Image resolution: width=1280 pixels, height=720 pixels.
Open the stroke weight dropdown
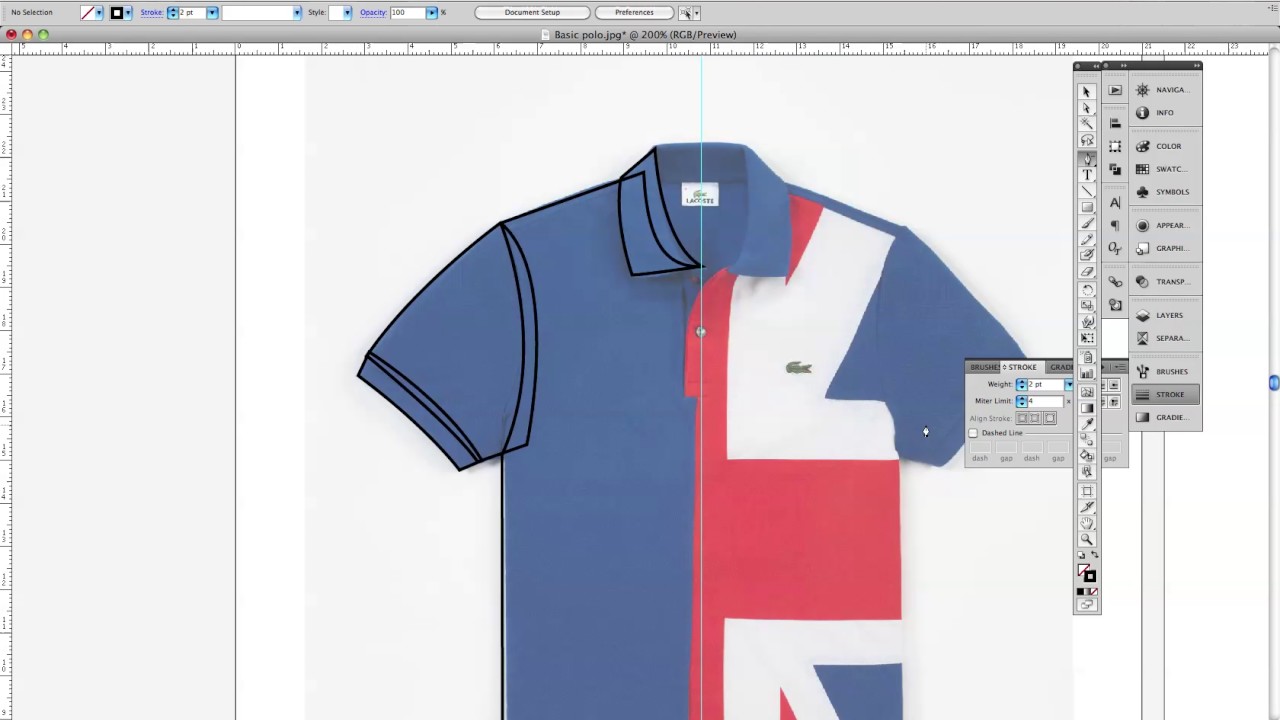211,12
